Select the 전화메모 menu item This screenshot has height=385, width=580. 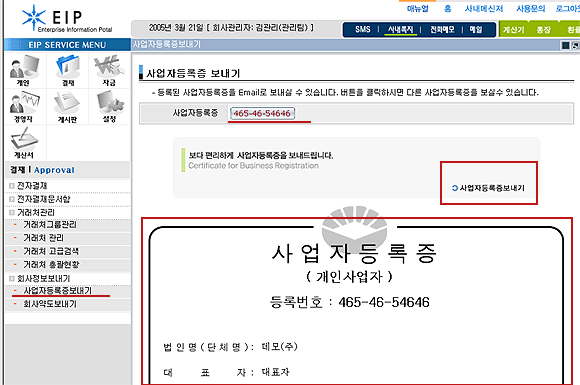pyautogui.click(x=442, y=29)
